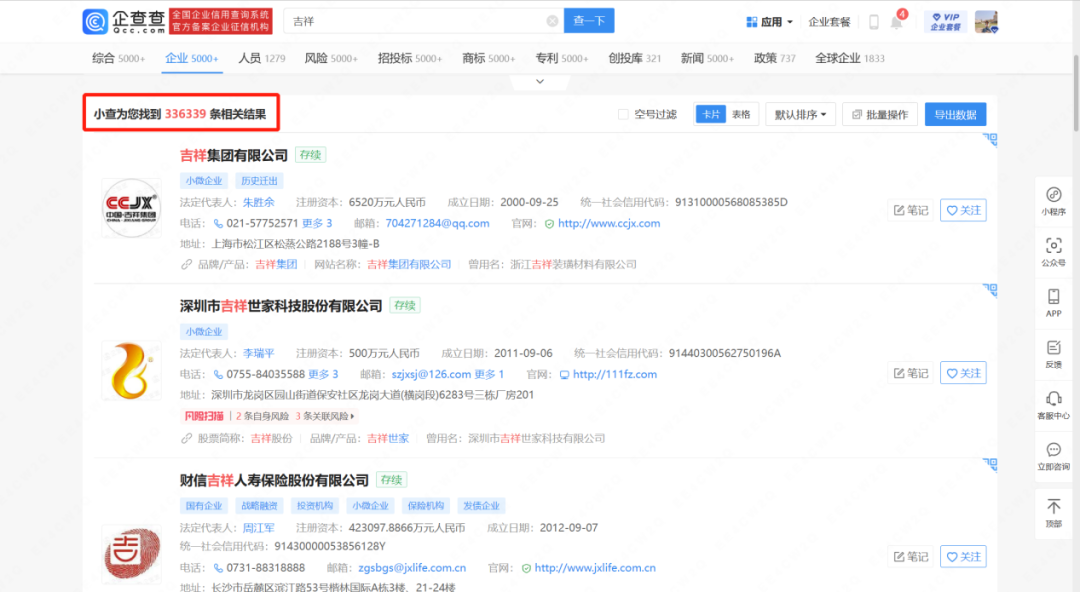The width and height of the screenshot is (1080, 592).
Task: Open 立即咨询 chat icon
Action: 1053,456
